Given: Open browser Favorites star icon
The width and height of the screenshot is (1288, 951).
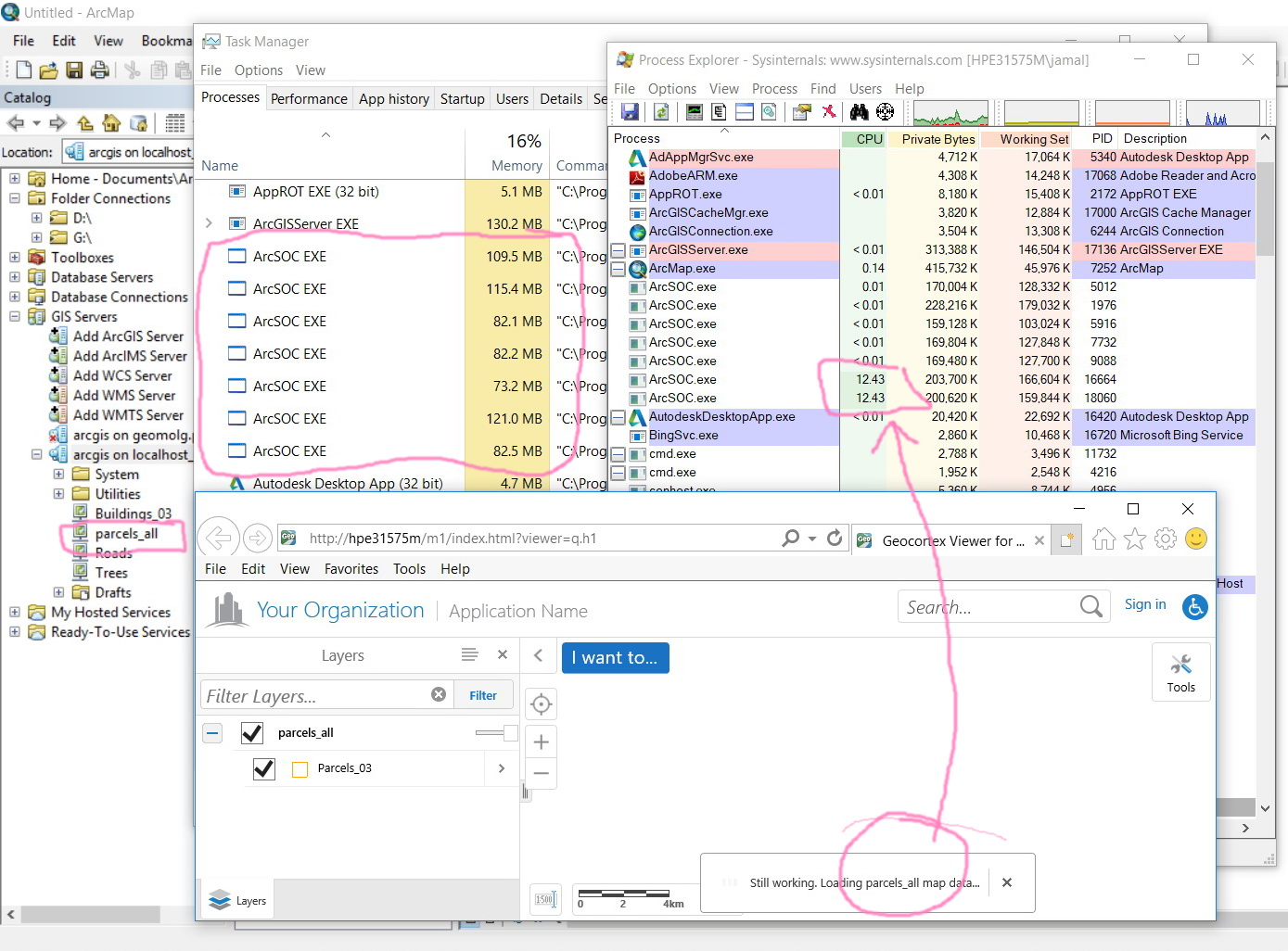Looking at the screenshot, I should pos(1135,539).
